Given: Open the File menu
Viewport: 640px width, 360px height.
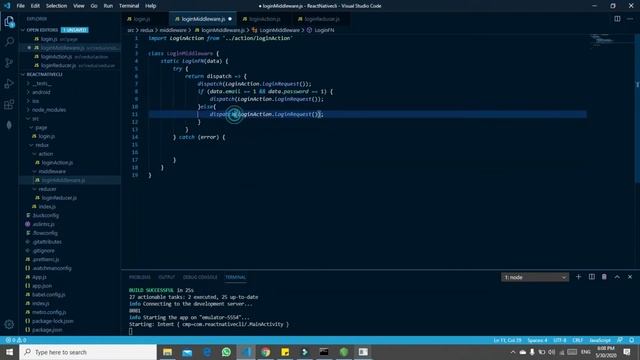Looking at the screenshot, I should pyautogui.click(x=20, y=6).
